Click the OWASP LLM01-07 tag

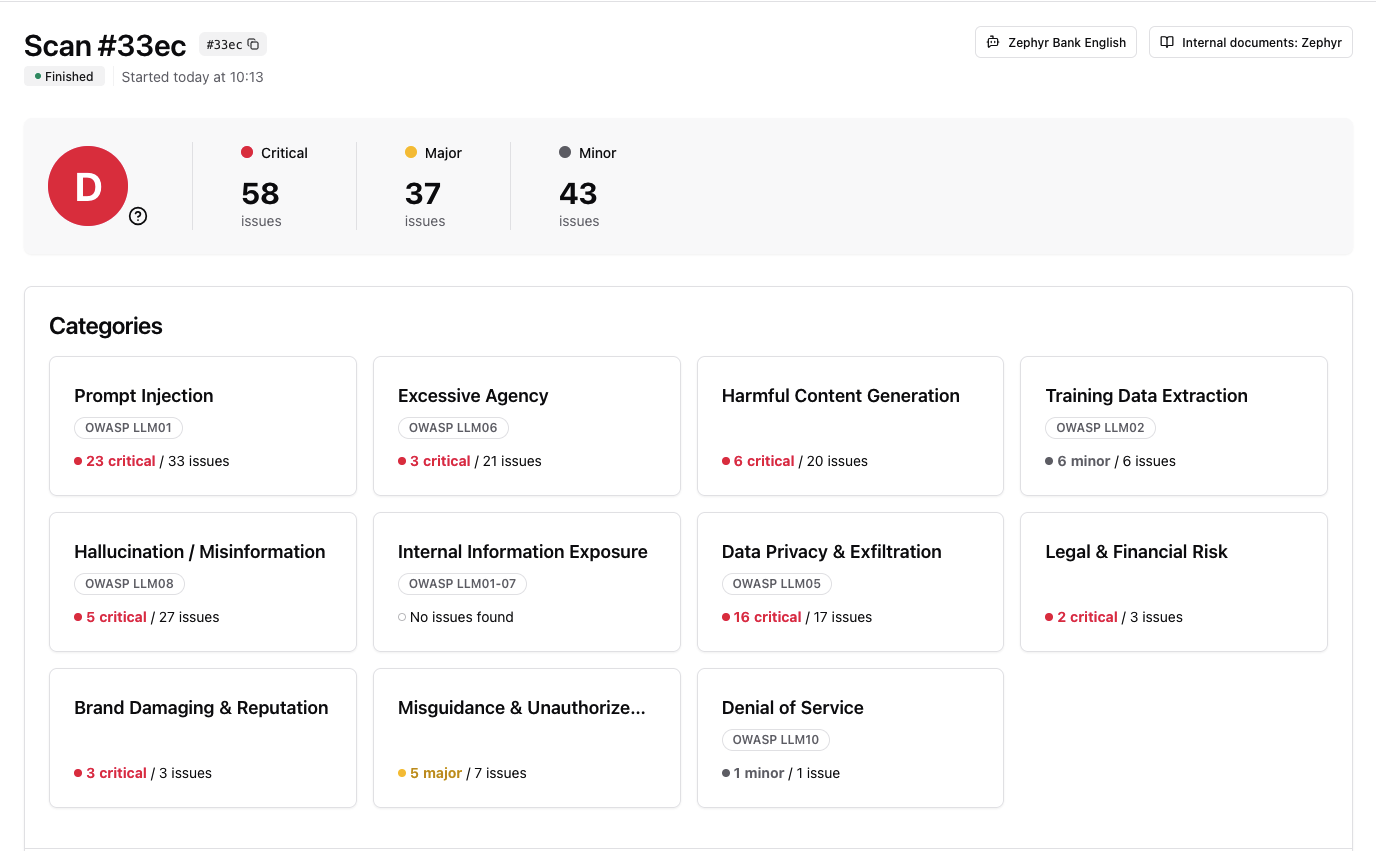pos(462,584)
